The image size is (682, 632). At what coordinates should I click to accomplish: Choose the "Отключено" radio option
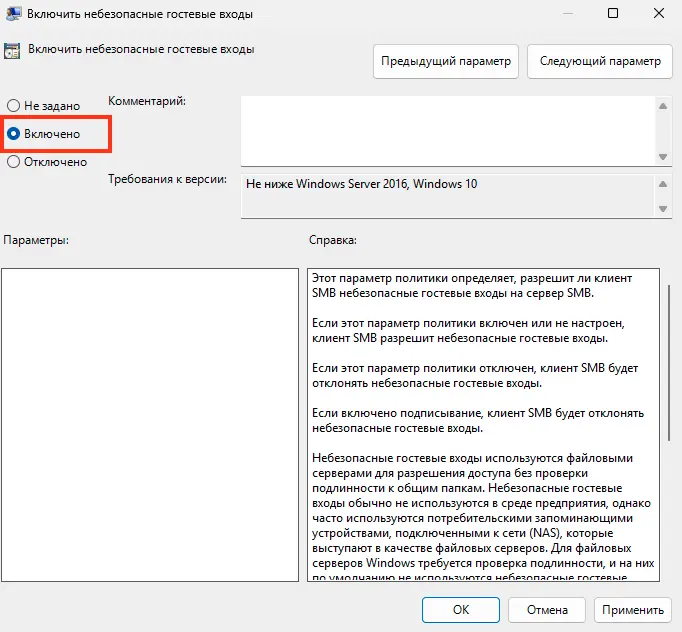click(13, 162)
